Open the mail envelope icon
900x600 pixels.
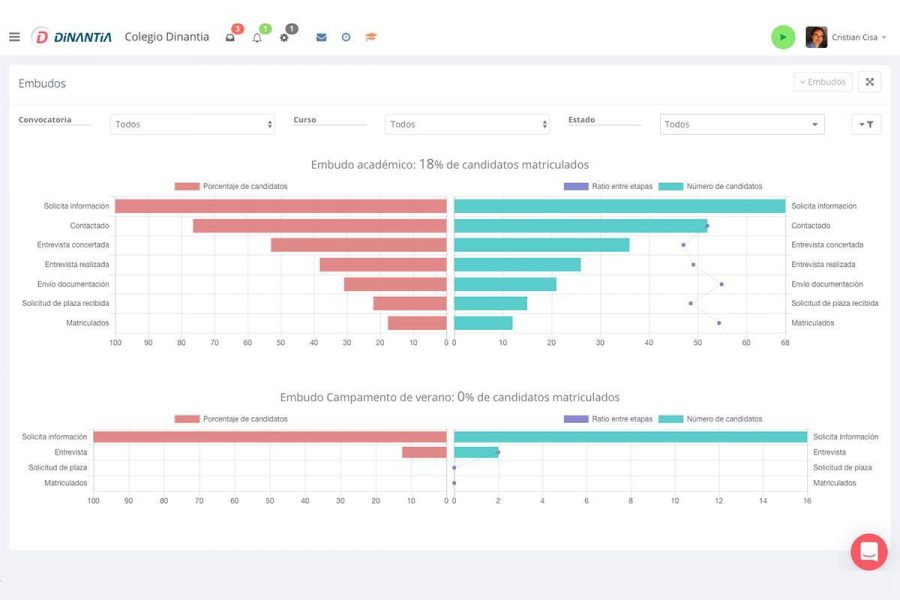(321, 37)
